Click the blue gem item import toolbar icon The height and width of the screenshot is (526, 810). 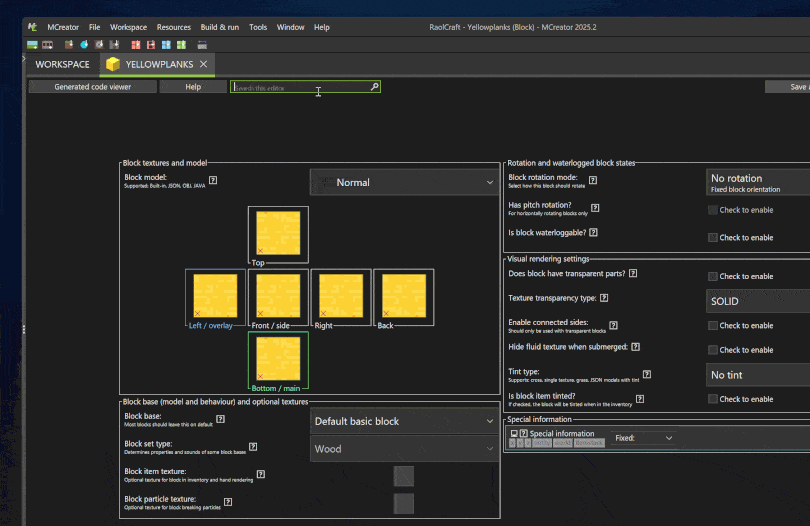[x=84, y=45]
